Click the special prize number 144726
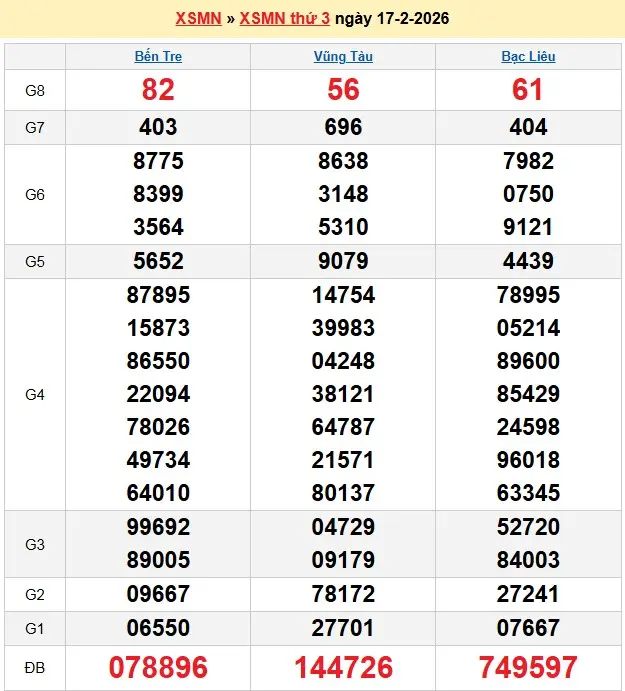This screenshot has width=625, height=691. click(343, 667)
